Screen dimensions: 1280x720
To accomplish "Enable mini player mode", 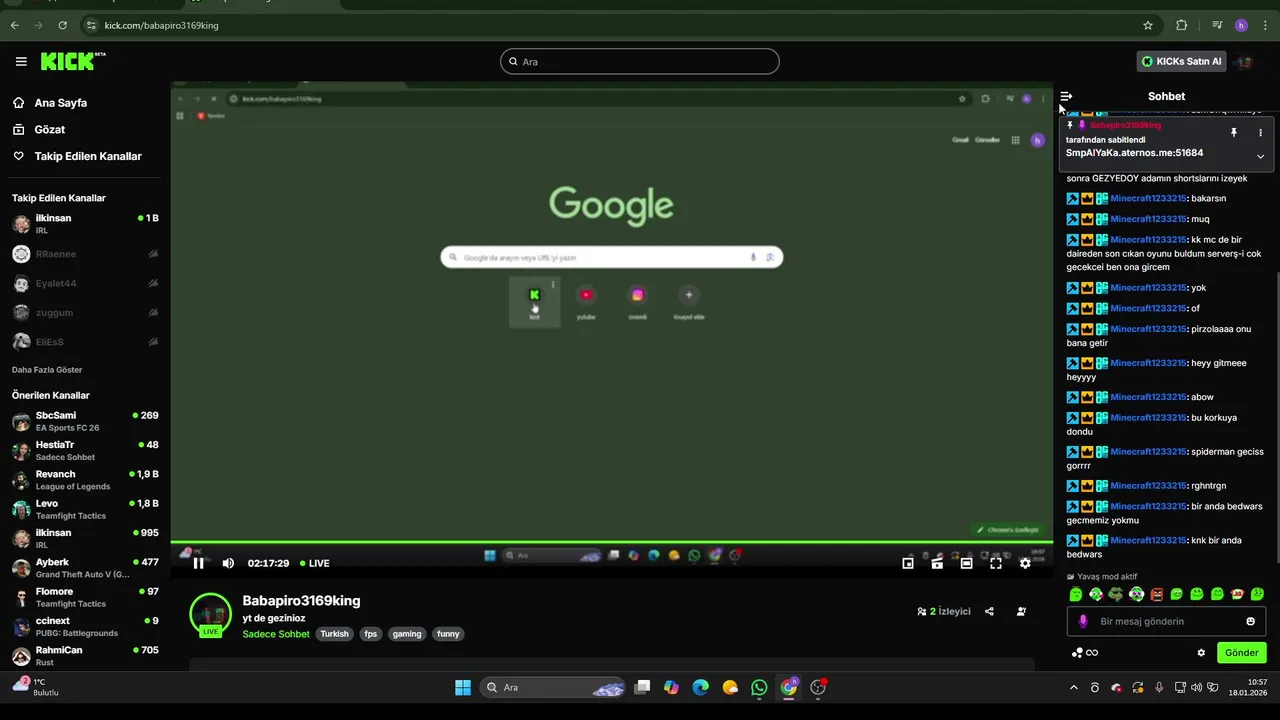I will 908,563.
